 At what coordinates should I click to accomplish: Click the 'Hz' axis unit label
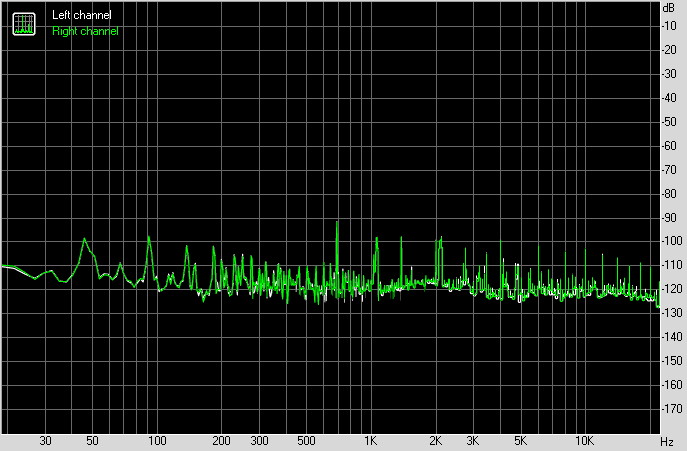click(667, 441)
